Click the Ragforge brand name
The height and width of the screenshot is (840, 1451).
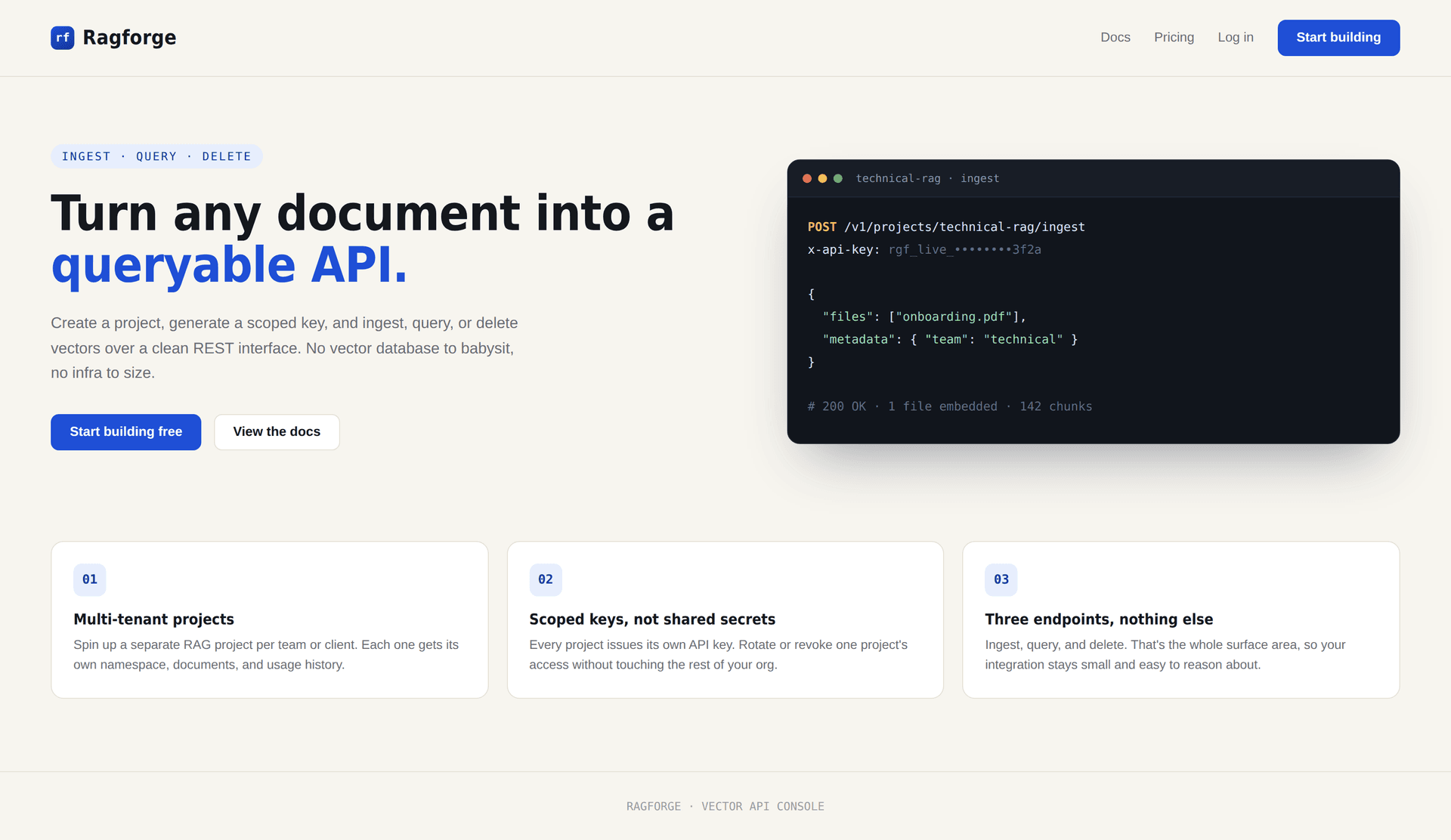point(129,38)
